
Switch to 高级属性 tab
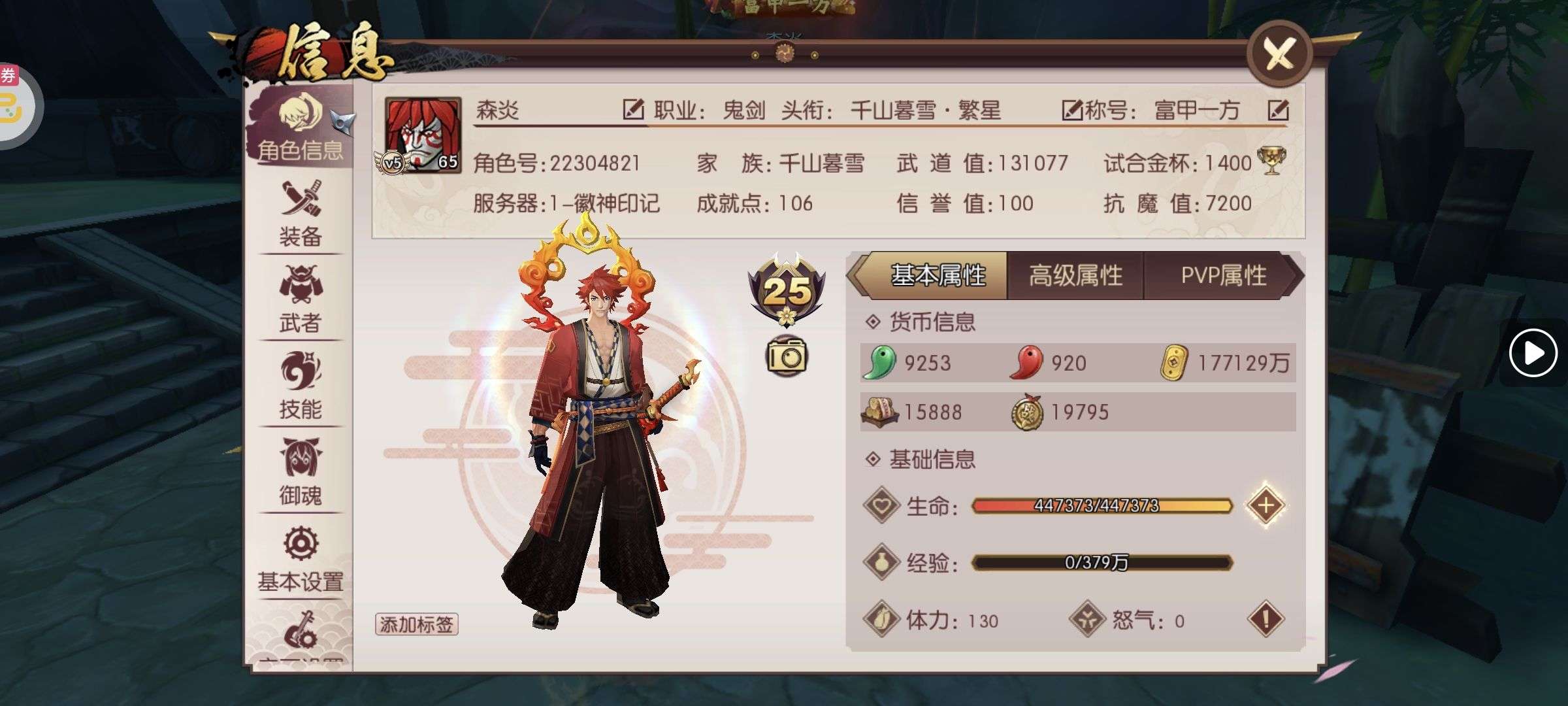click(x=1076, y=275)
